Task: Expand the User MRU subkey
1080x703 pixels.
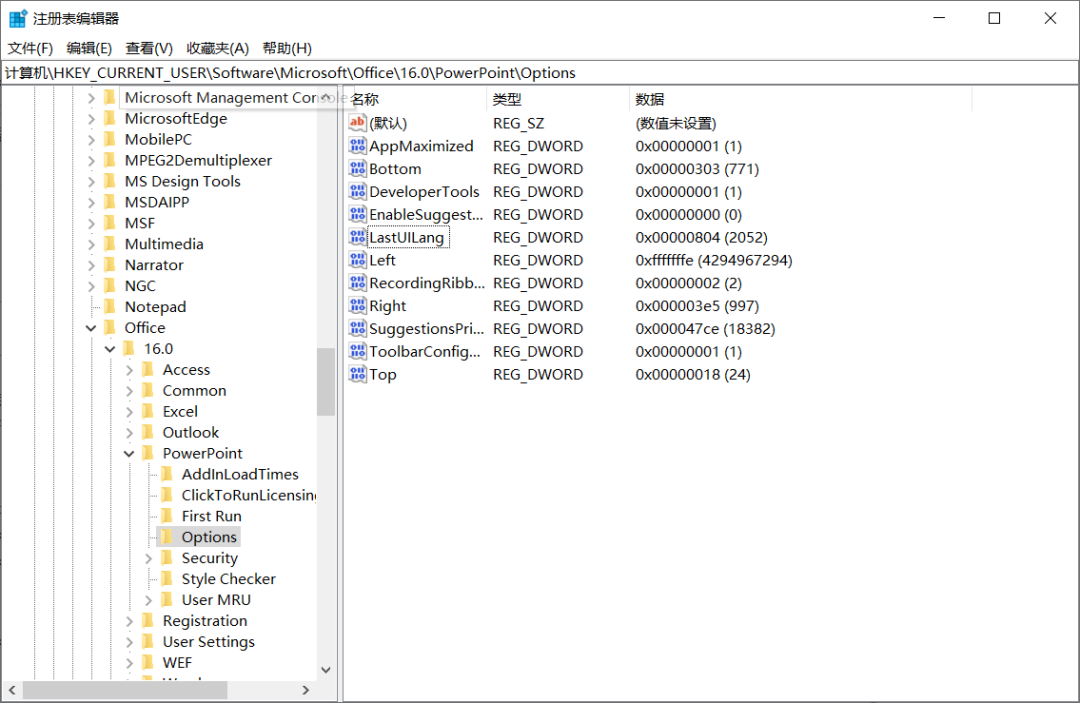Action: click(148, 600)
